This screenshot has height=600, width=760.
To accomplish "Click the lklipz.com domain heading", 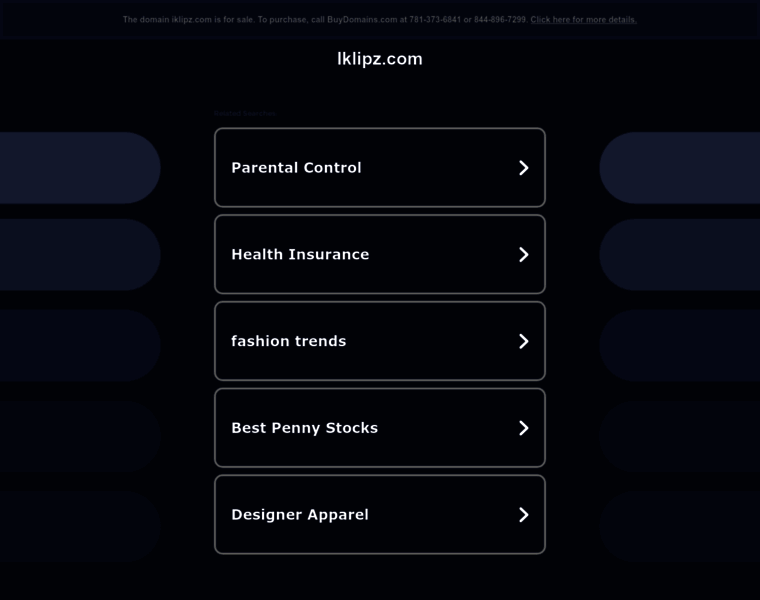I will click(x=380, y=59).
